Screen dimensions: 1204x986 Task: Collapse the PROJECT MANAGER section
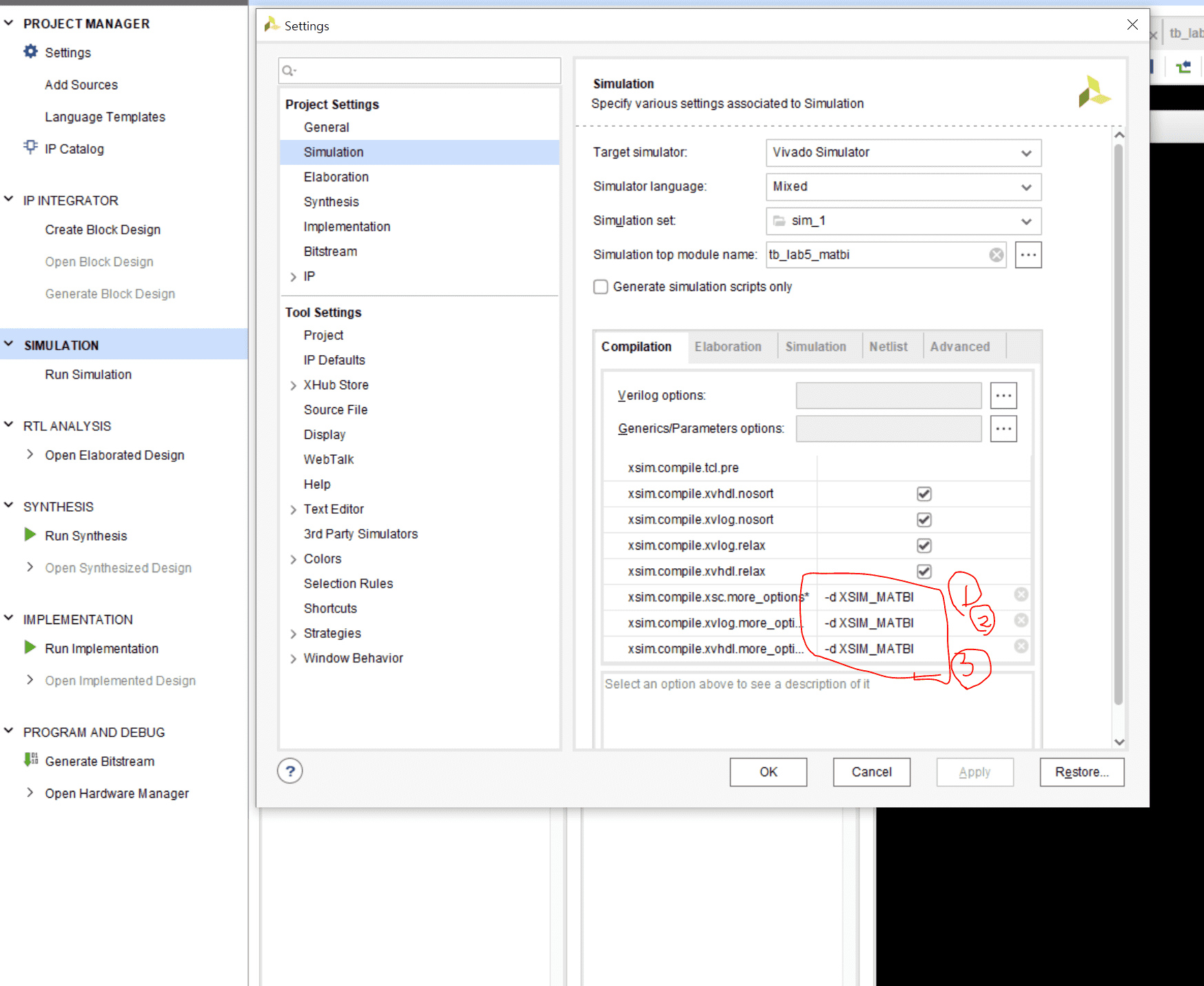(x=9, y=23)
